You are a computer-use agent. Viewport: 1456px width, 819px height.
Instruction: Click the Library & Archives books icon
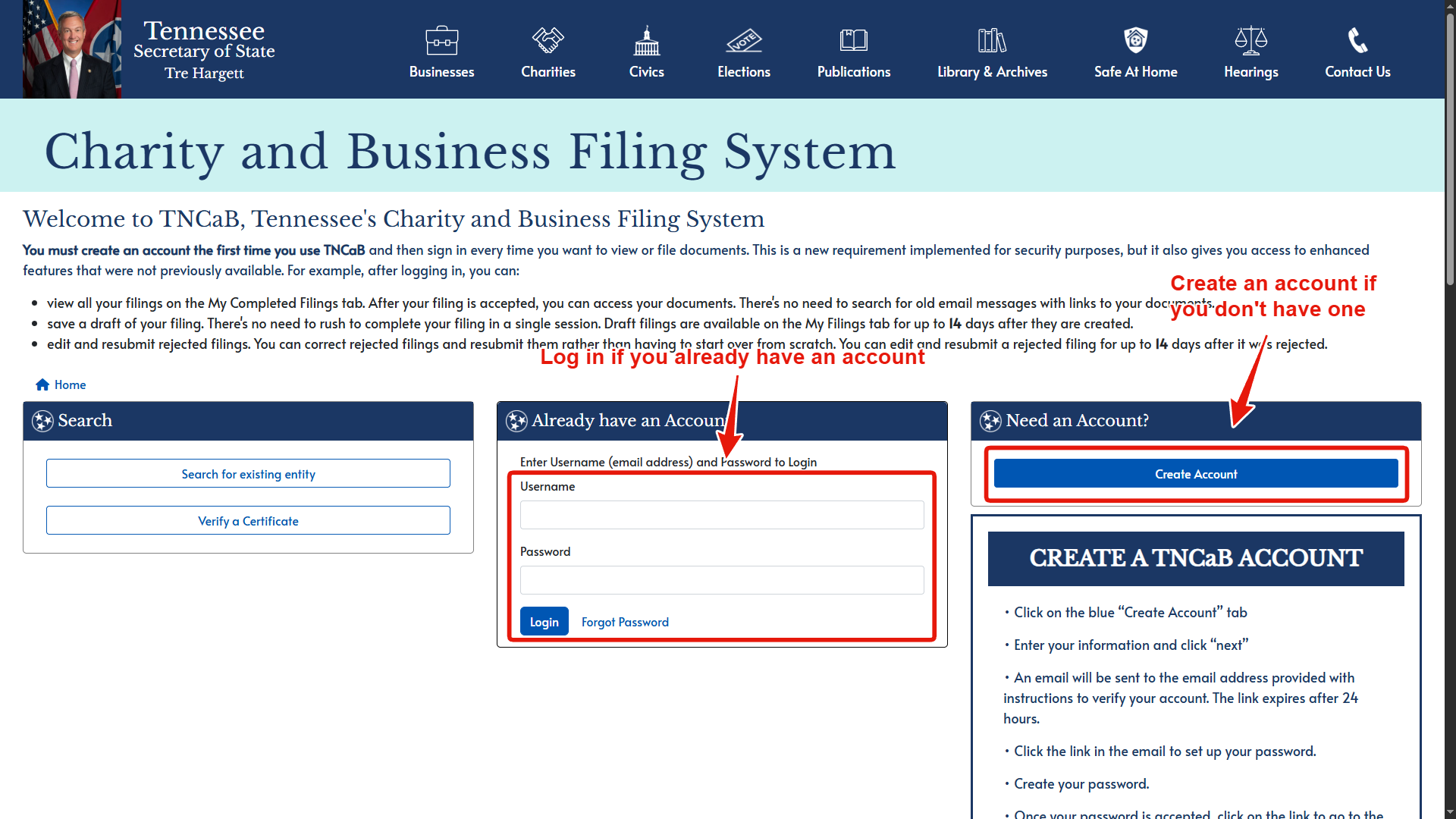click(x=992, y=40)
